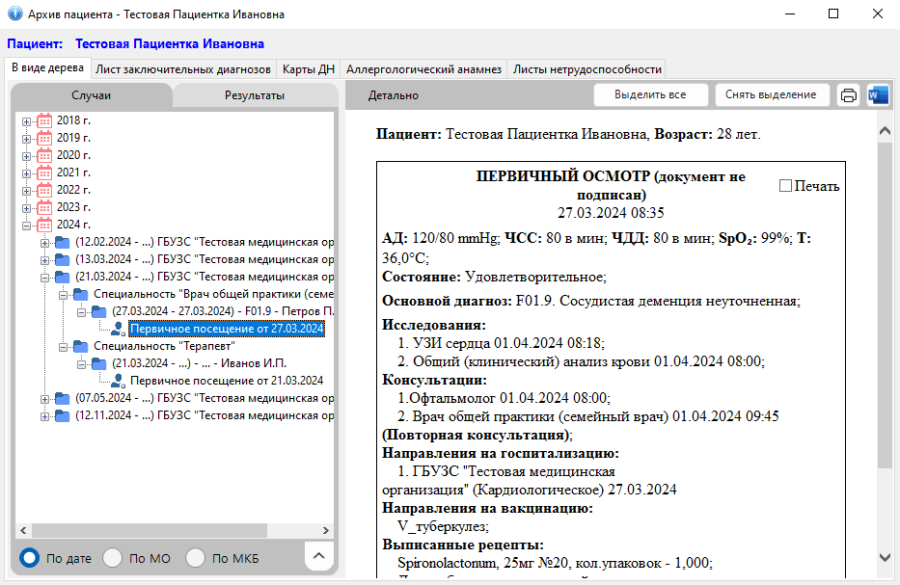The image size is (900, 585).
Task: Click the folder icon of the 13.03.2024 case
Action: 63,259
